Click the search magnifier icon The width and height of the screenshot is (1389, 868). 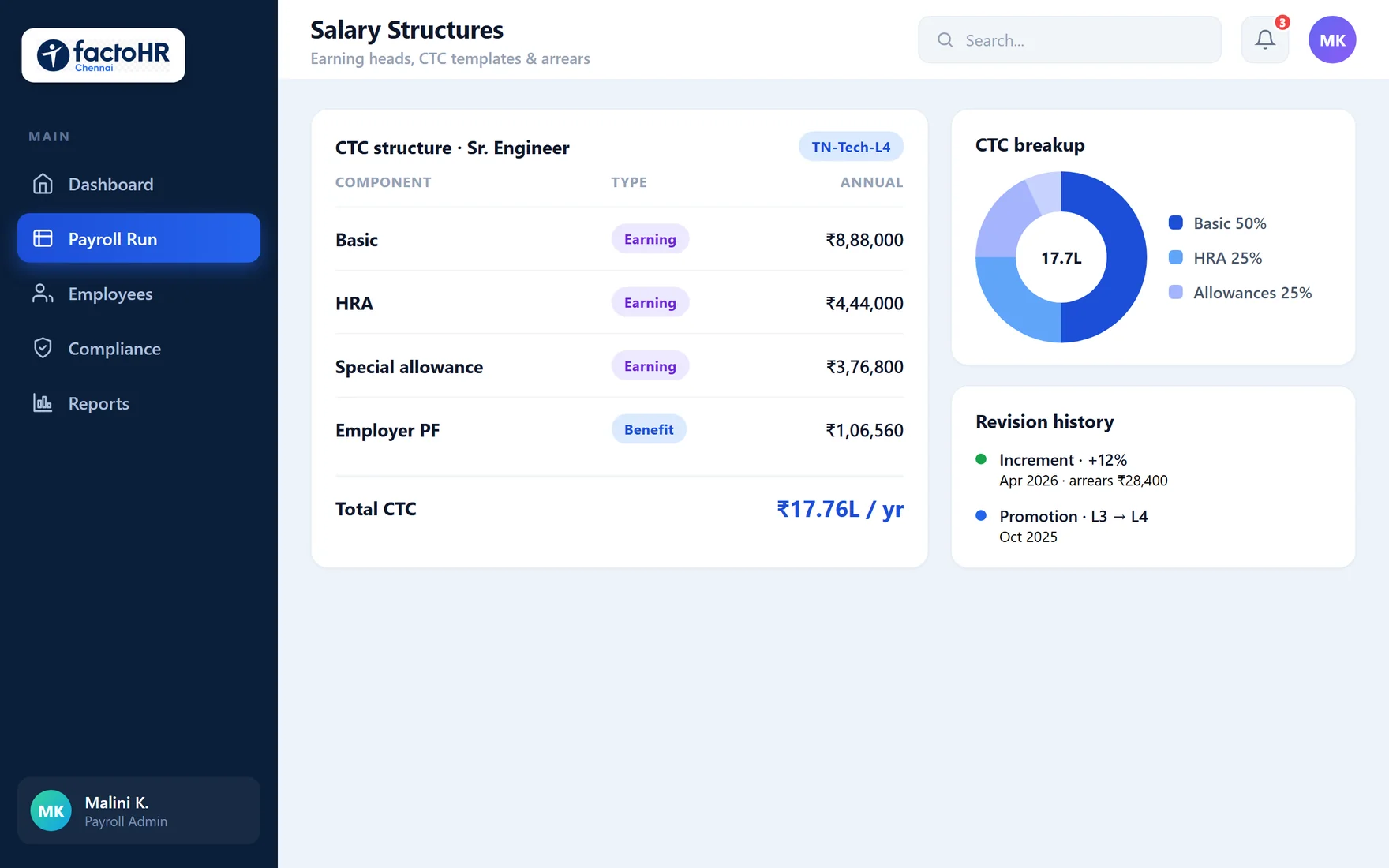point(945,39)
